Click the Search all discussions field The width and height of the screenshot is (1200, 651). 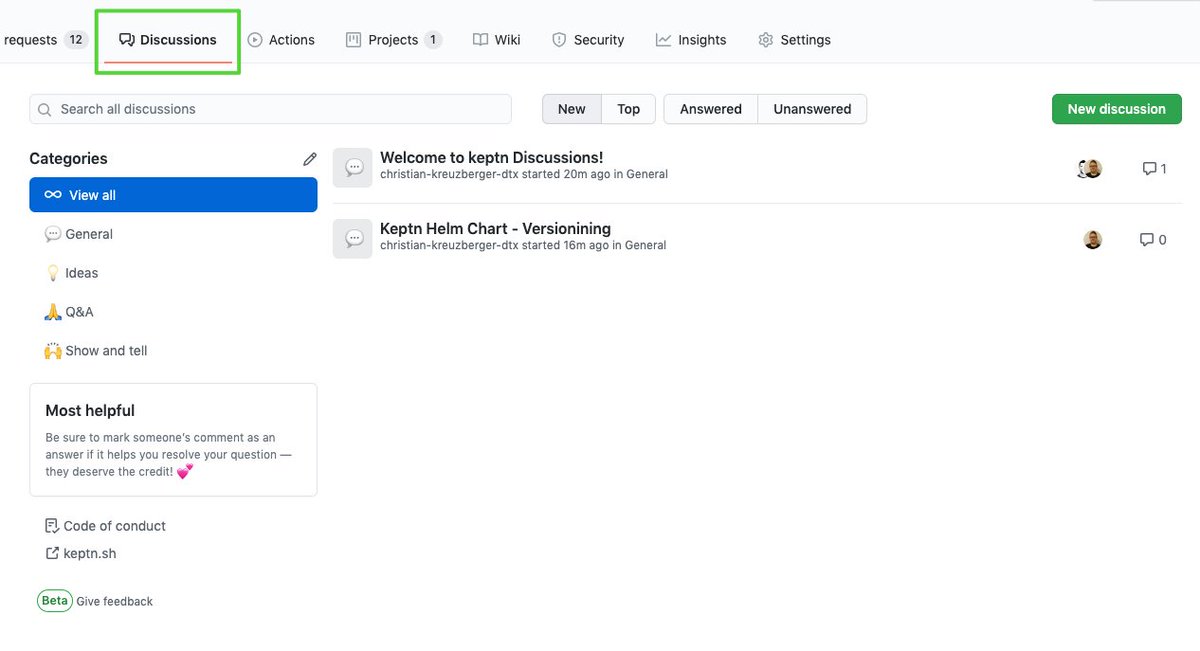[270, 109]
